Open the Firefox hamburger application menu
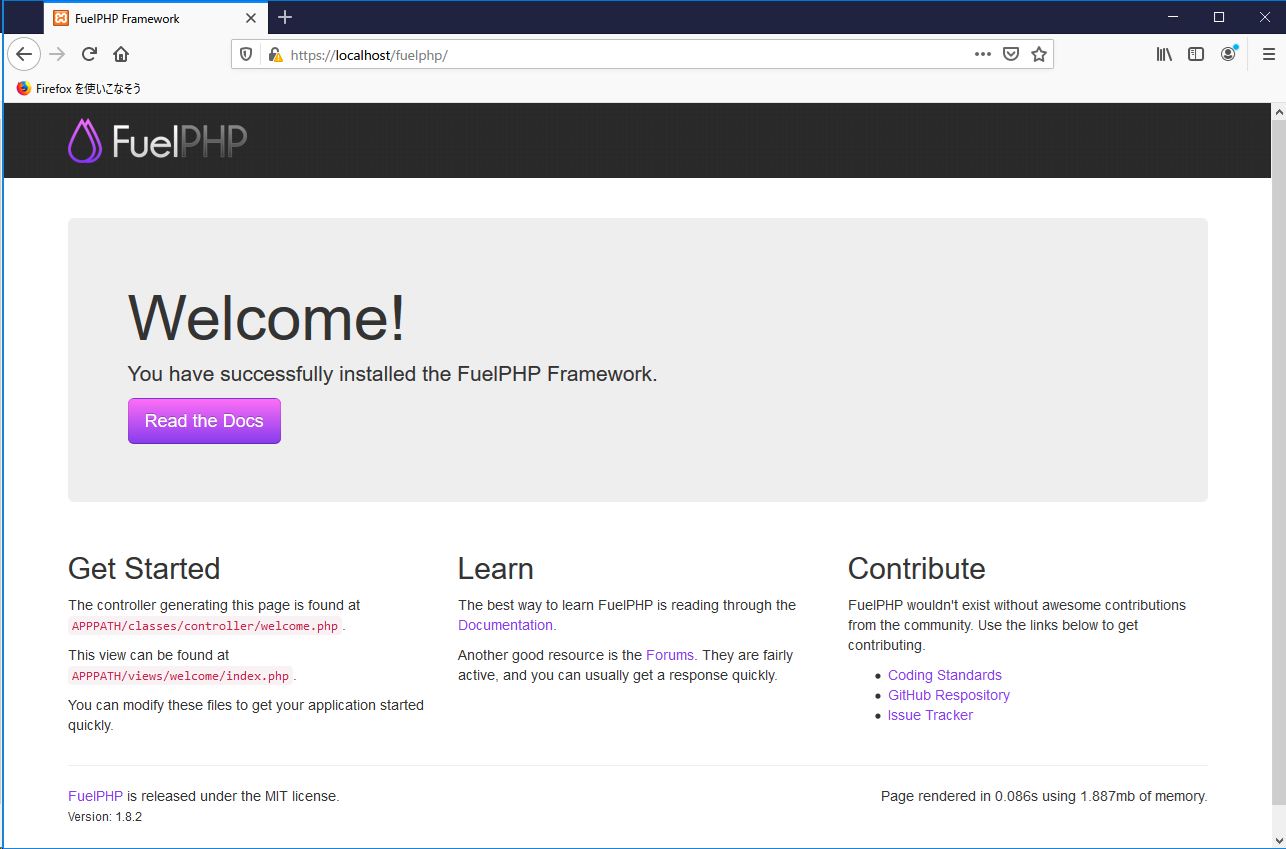Viewport: 1286px width, 849px height. tap(1269, 54)
